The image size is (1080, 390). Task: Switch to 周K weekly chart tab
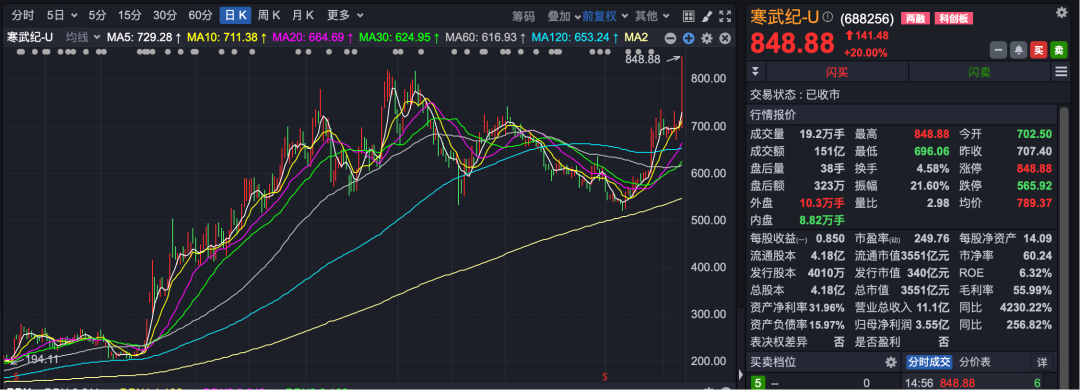click(269, 15)
